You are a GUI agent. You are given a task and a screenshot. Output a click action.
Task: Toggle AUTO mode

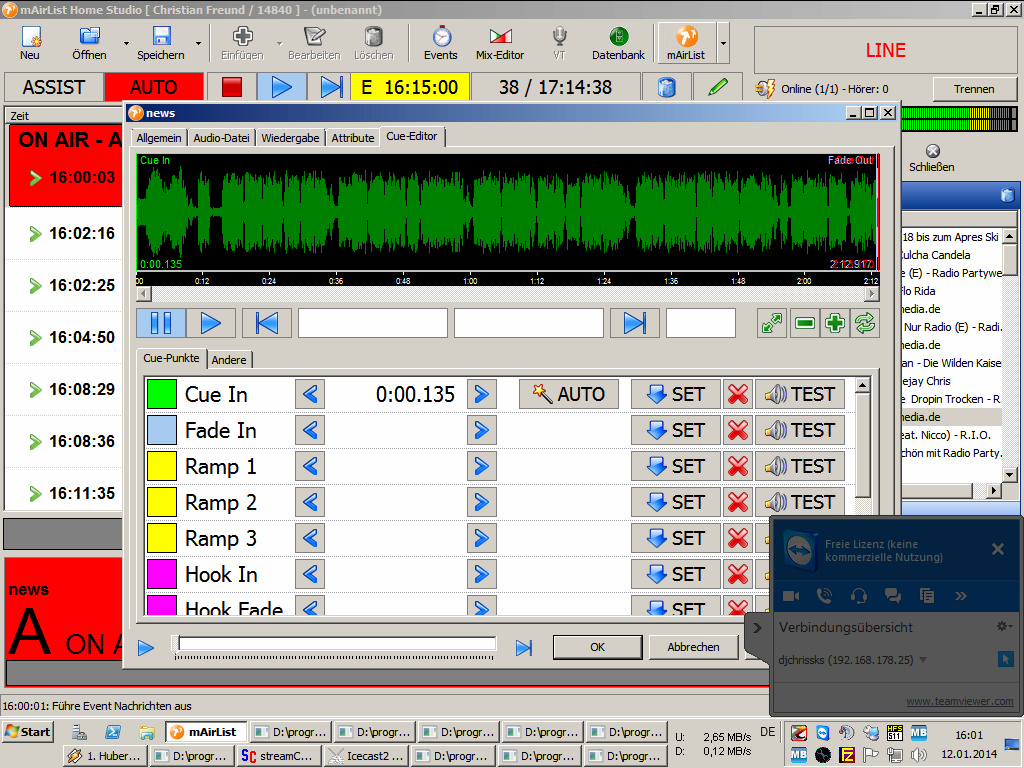click(x=153, y=87)
